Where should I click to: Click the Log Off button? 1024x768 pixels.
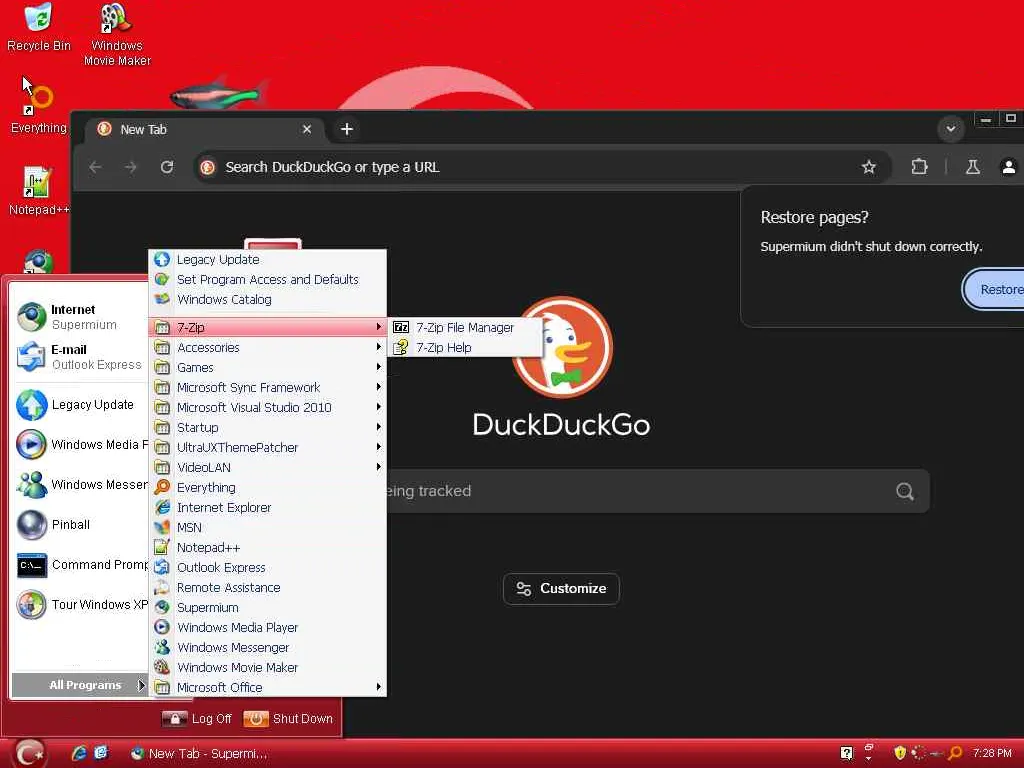[x=197, y=719]
